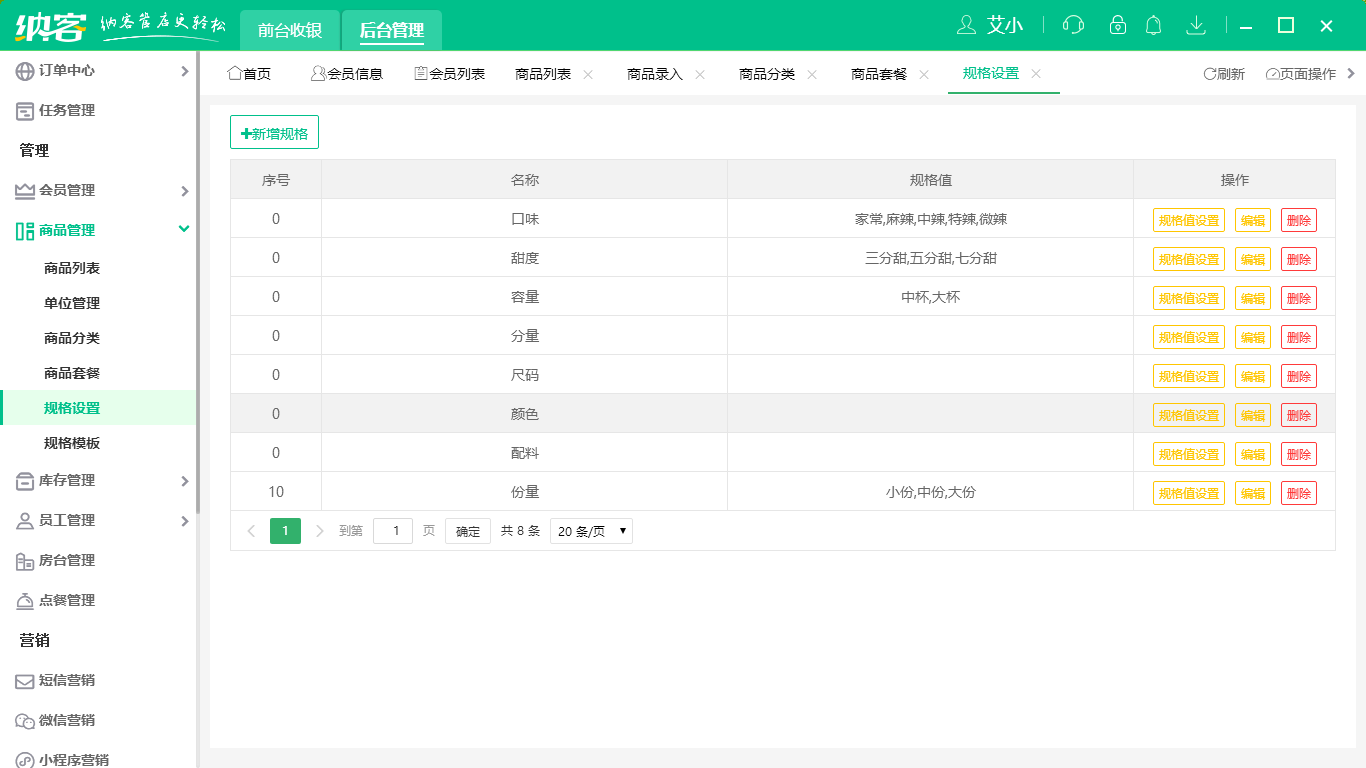Open the 20 条/页 page size dropdown
Image resolution: width=1366 pixels, height=768 pixels.
click(591, 531)
